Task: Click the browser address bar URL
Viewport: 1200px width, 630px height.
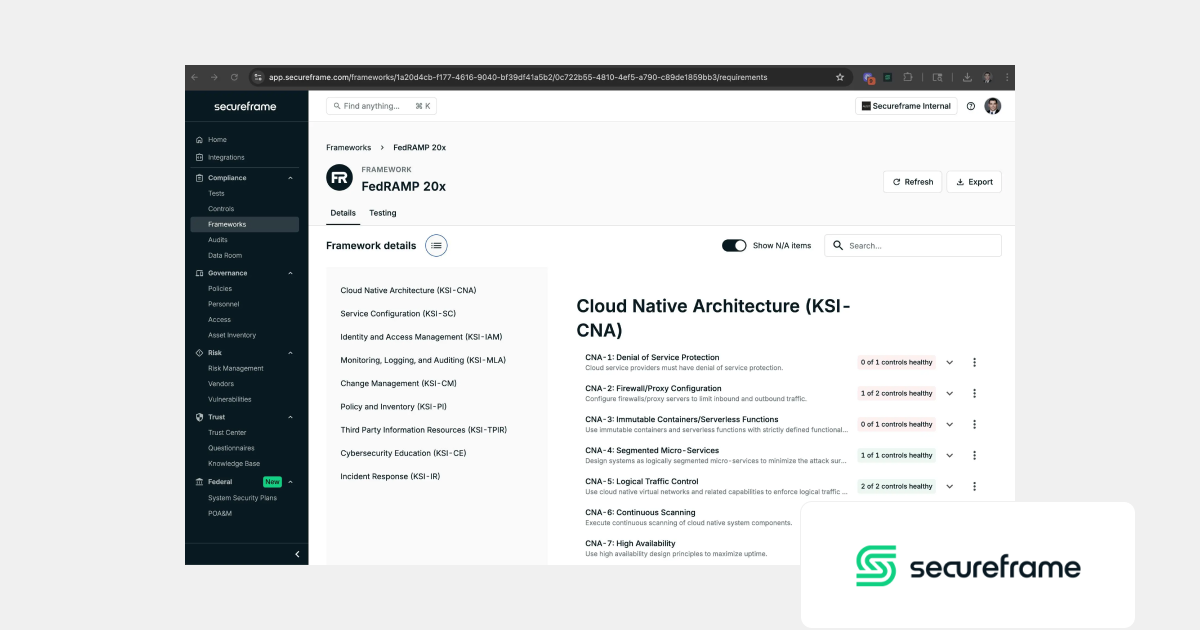Action: (518, 77)
